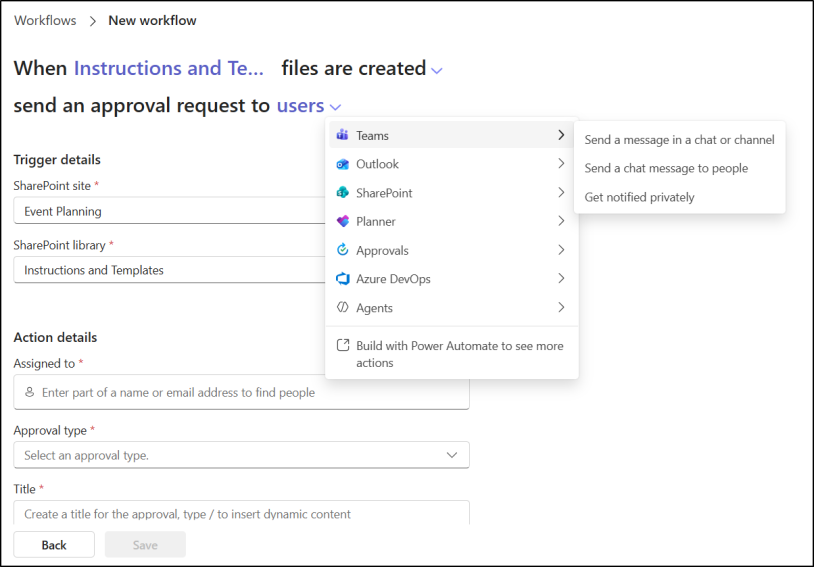Expand the Teams submenu chevron
Viewport: 814px width, 567px height.
(561, 135)
